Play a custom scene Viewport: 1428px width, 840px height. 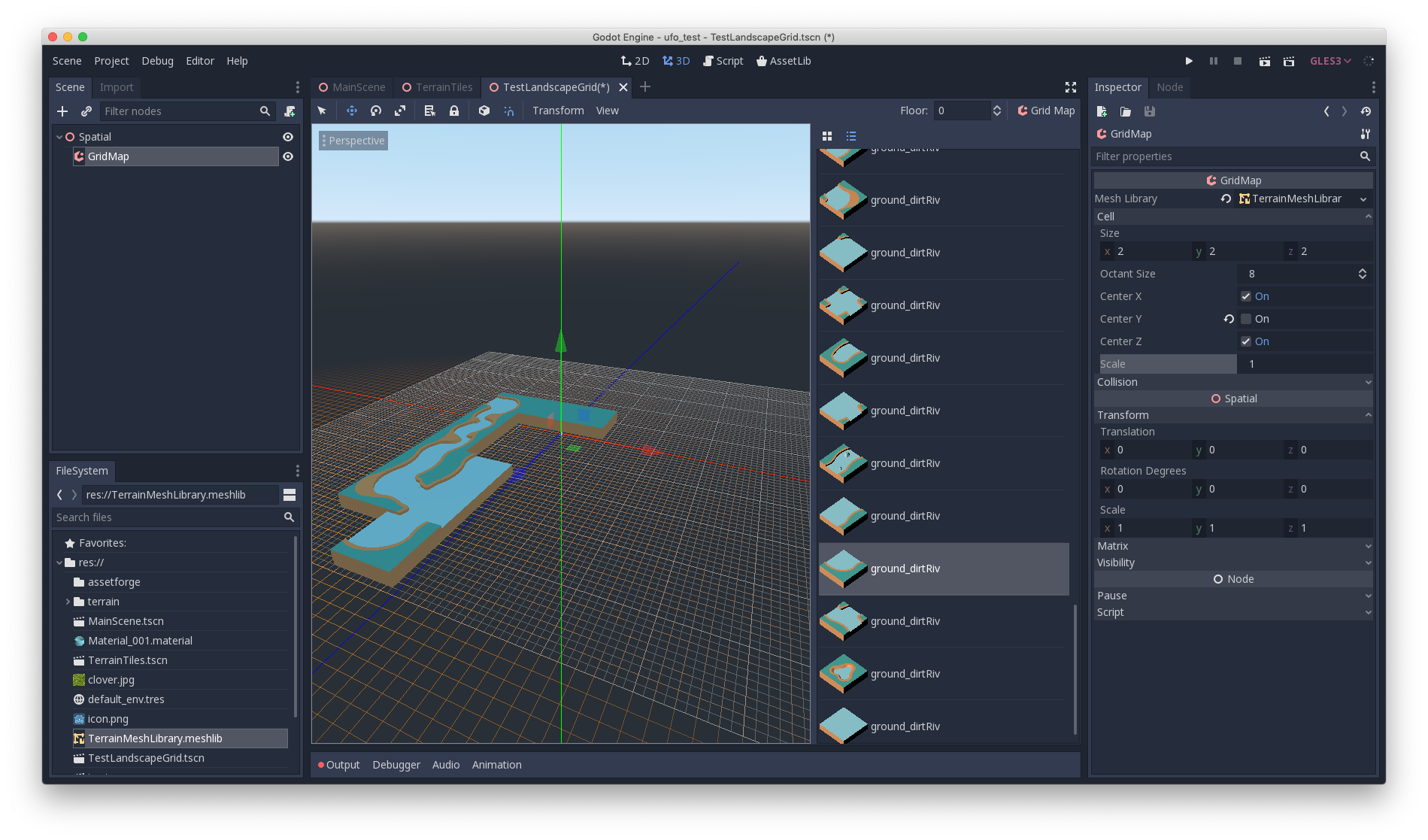(1289, 61)
